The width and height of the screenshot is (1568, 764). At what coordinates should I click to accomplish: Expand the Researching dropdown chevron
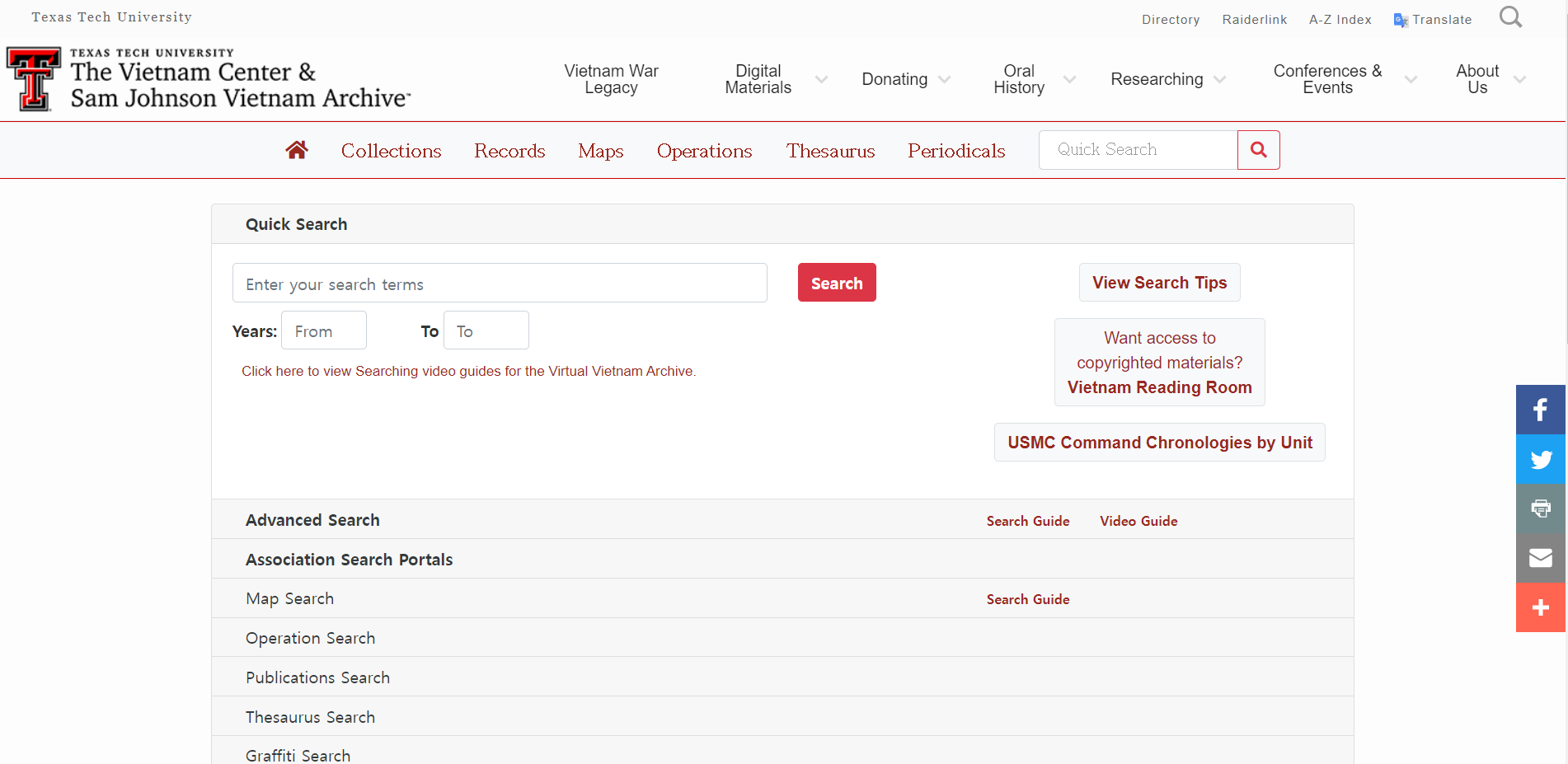[x=1220, y=79]
